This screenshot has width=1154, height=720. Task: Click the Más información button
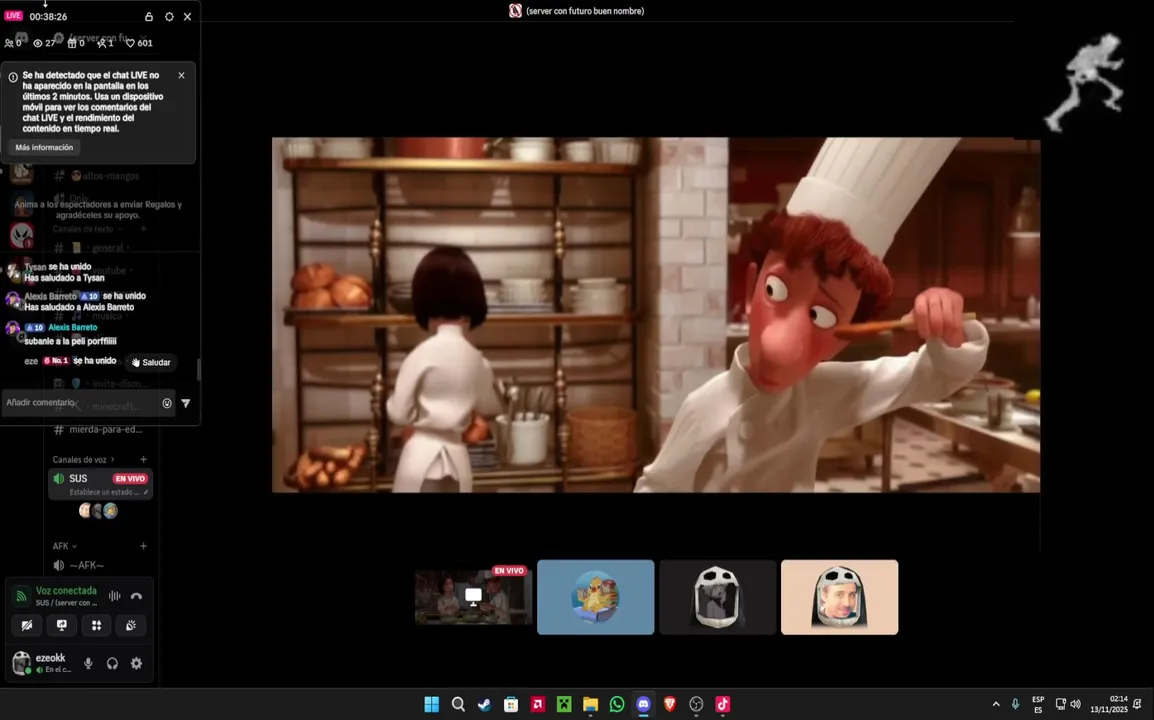coord(44,147)
